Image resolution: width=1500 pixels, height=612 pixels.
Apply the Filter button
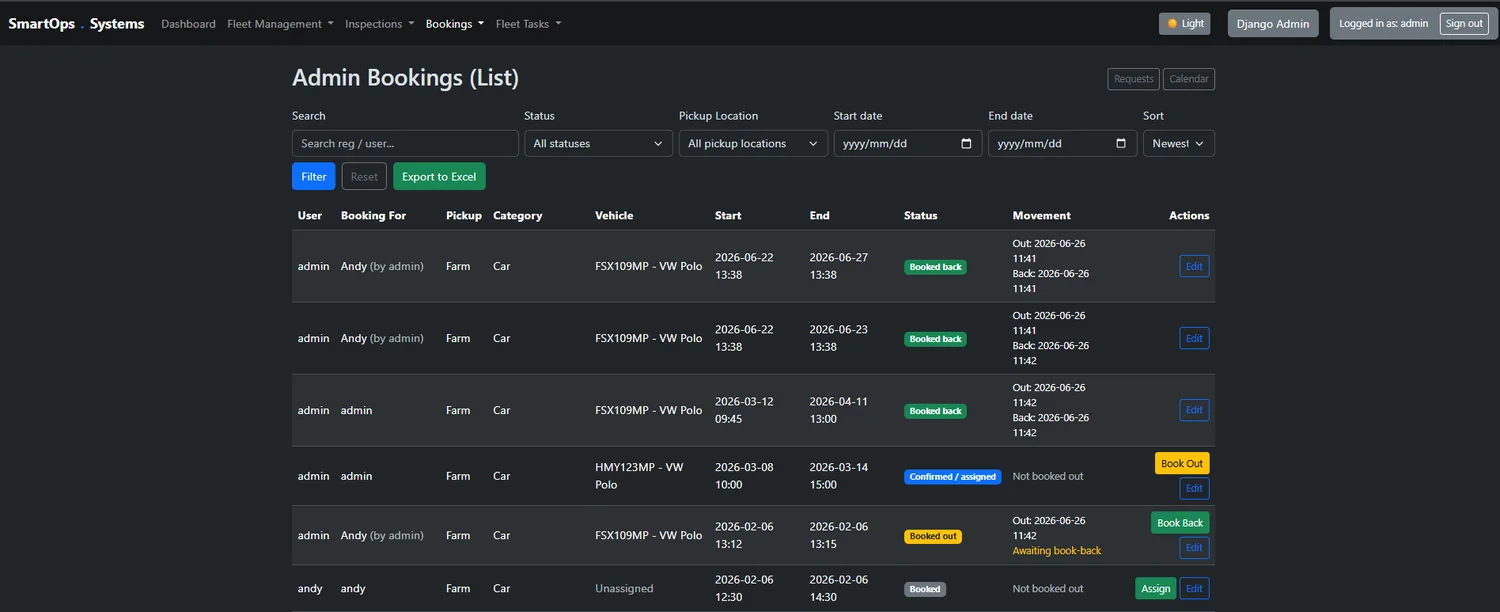tap(314, 177)
